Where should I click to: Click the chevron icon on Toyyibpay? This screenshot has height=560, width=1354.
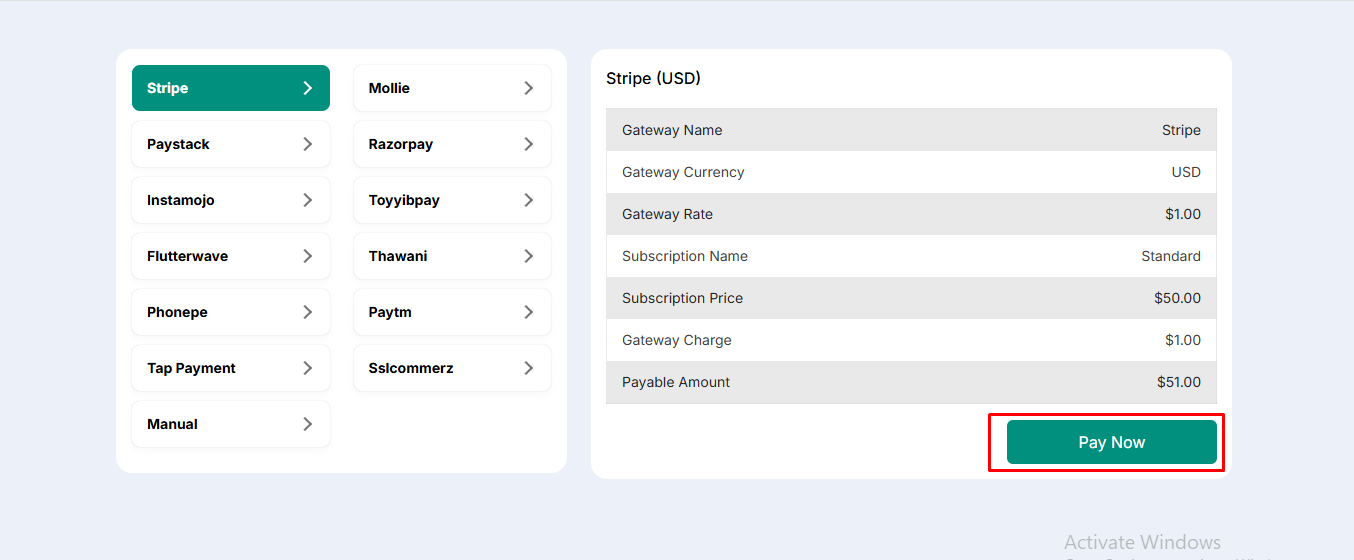pos(529,200)
